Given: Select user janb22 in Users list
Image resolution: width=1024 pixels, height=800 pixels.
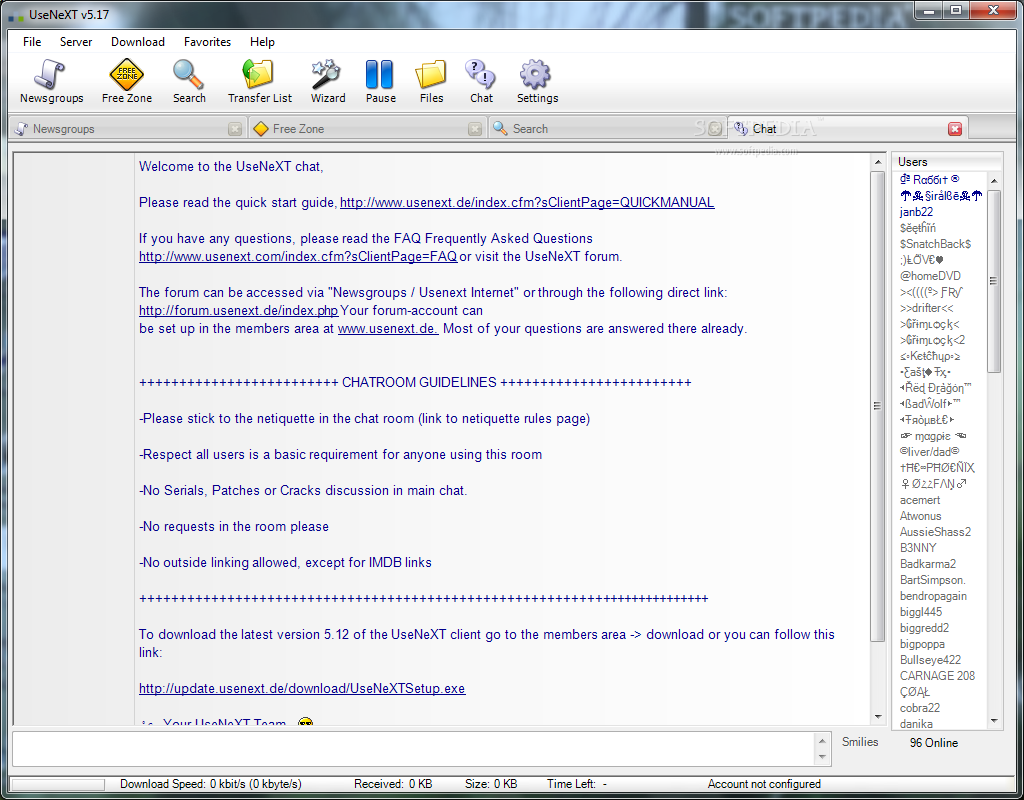Looking at the screenshot, I should (x=916, y=212).
